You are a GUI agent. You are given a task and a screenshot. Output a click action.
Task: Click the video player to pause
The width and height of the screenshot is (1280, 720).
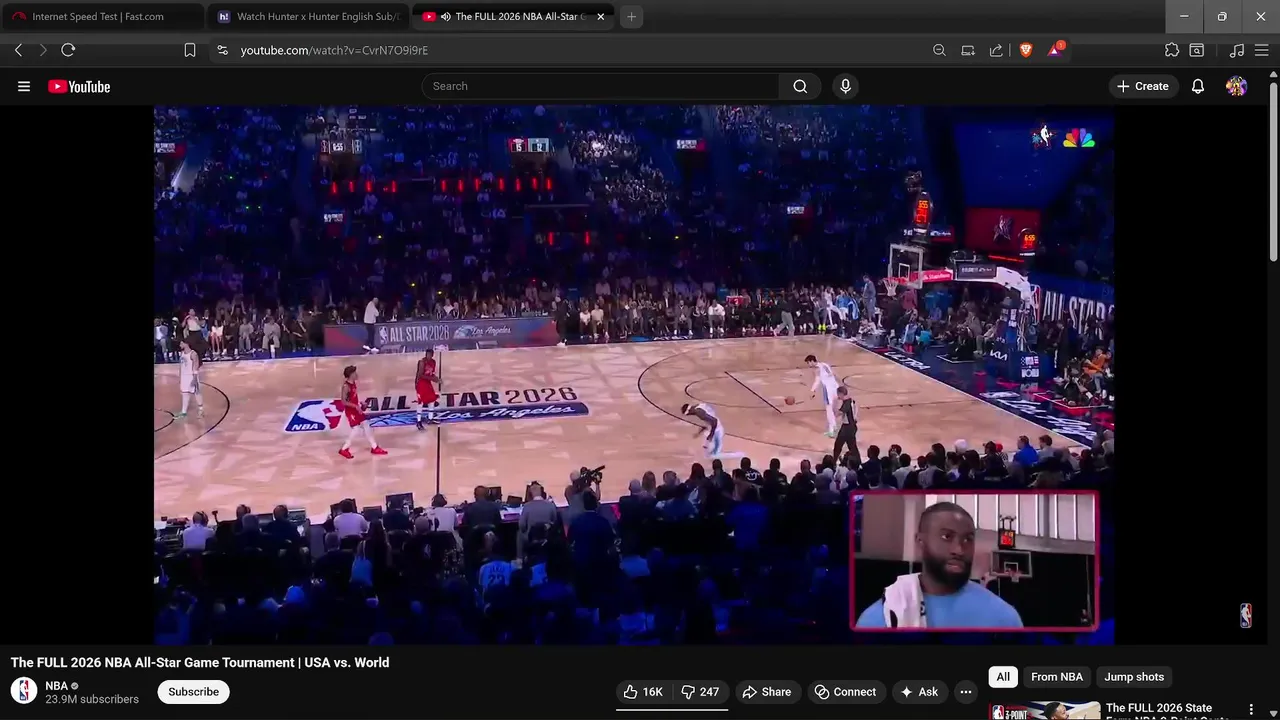pyautogui.click(x=634, y=375)
